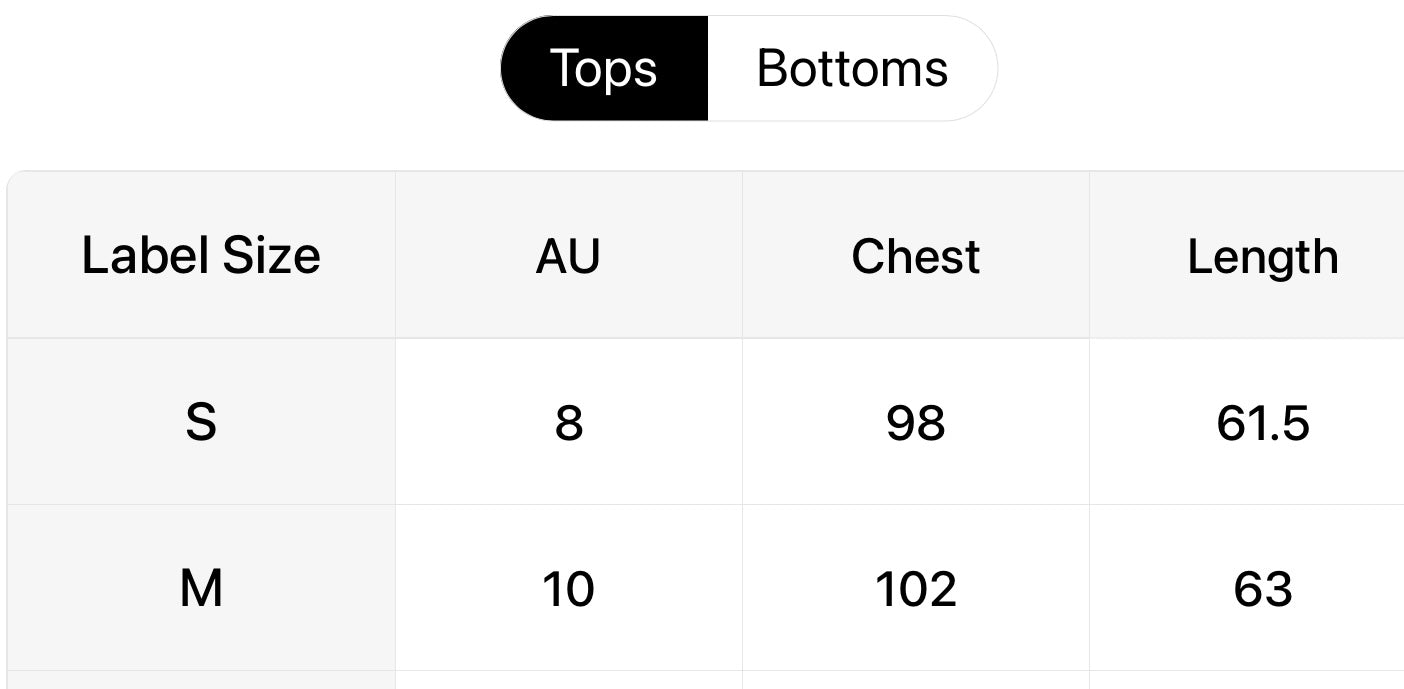This screenshot has width=1404, height=689.
Task: Click AU size 10 cell
Action: [568, 588]
